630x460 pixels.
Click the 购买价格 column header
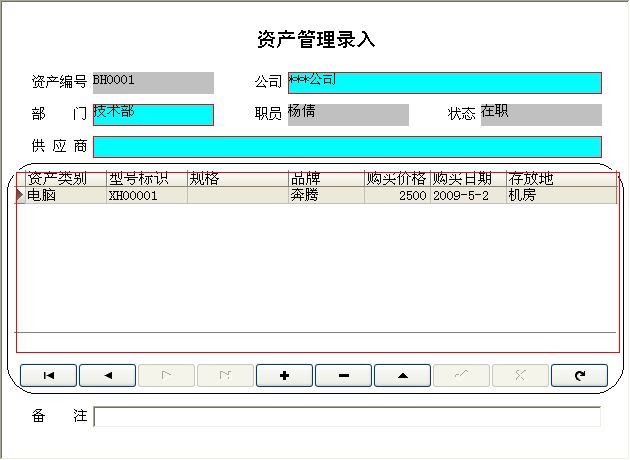[397, 179]
